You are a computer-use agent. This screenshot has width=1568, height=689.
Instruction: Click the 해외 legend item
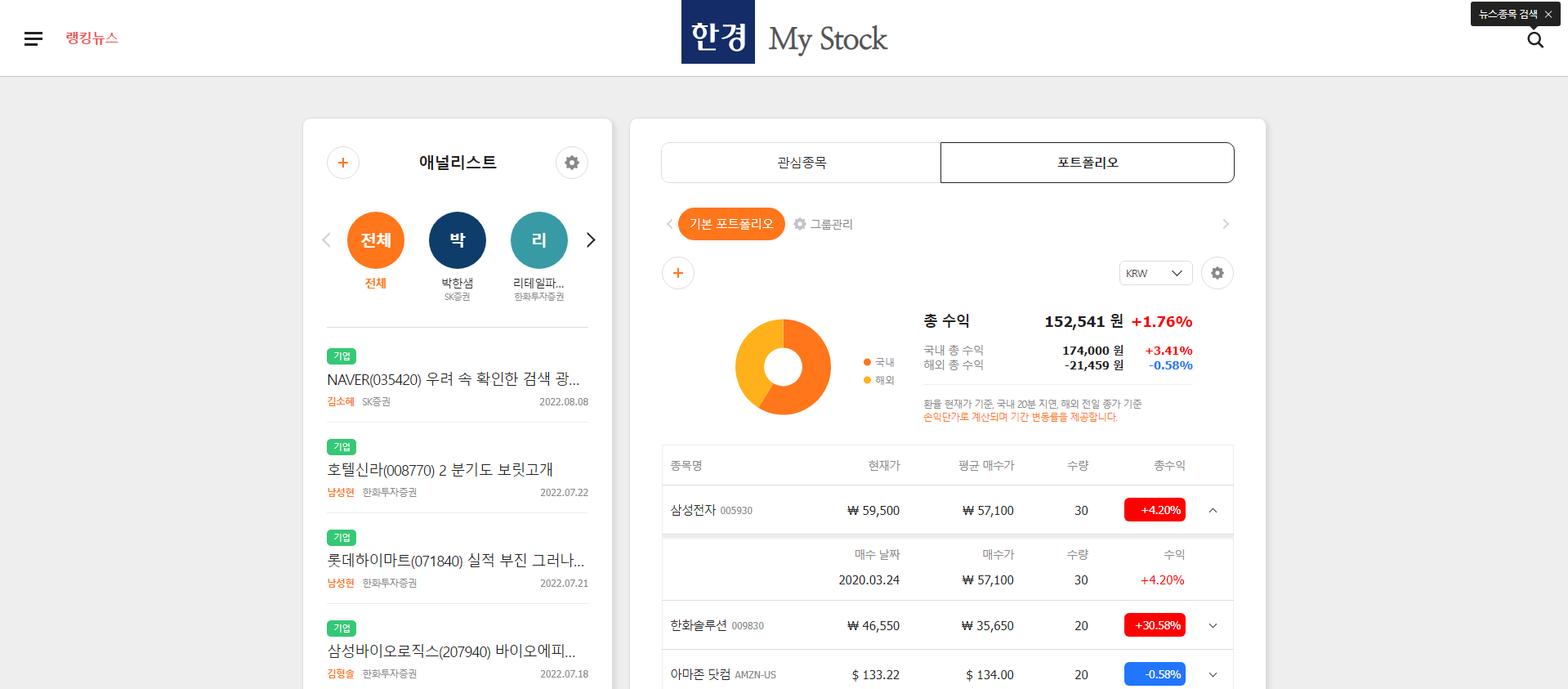[x=879, y=380]
